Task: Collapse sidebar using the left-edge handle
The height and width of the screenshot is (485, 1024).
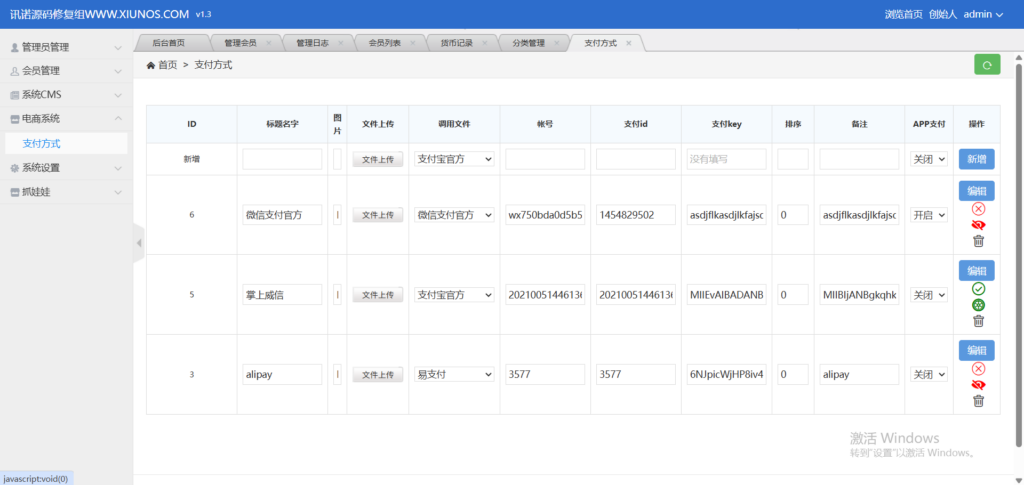Action: pyautogui.click(x=139, y=243)
